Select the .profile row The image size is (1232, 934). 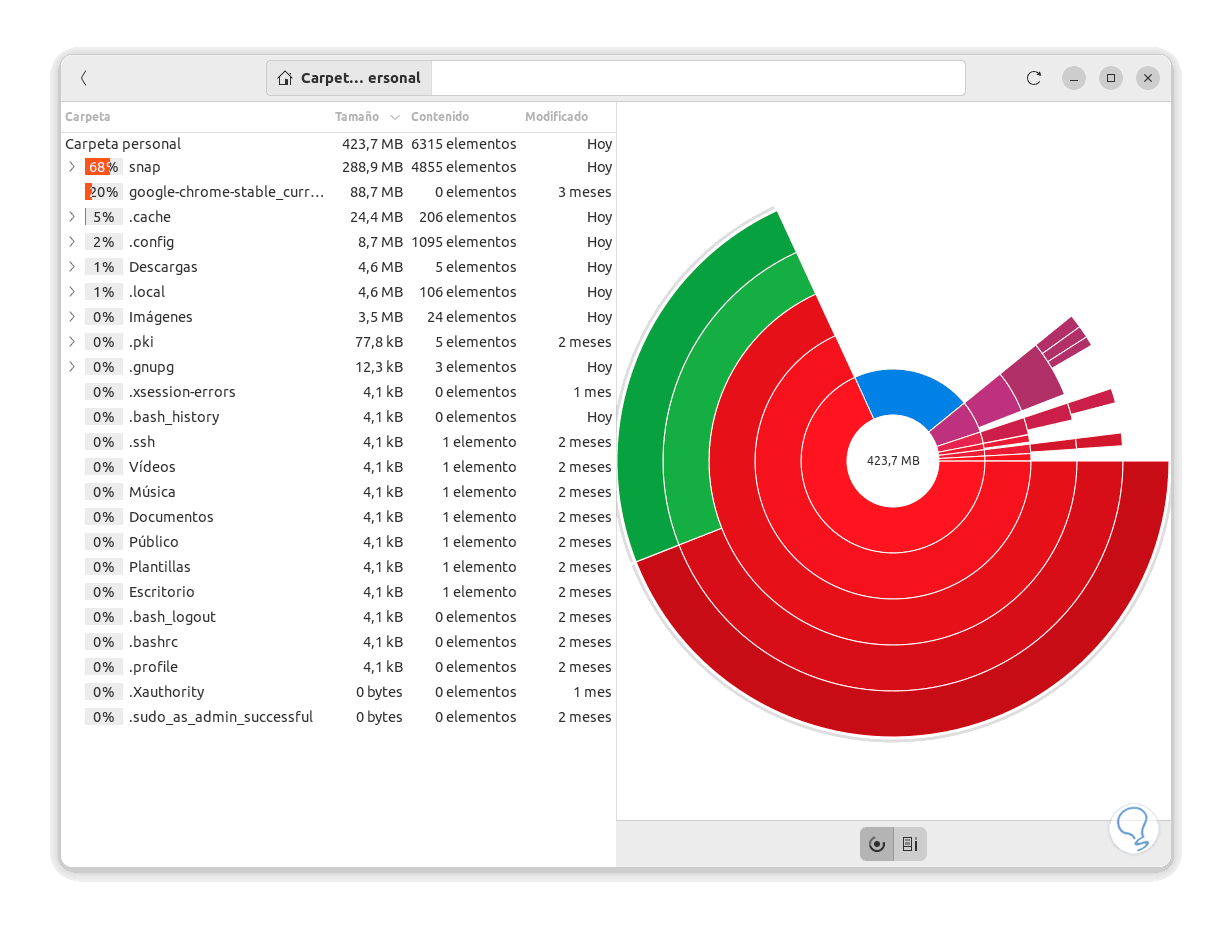pos(338,667)
